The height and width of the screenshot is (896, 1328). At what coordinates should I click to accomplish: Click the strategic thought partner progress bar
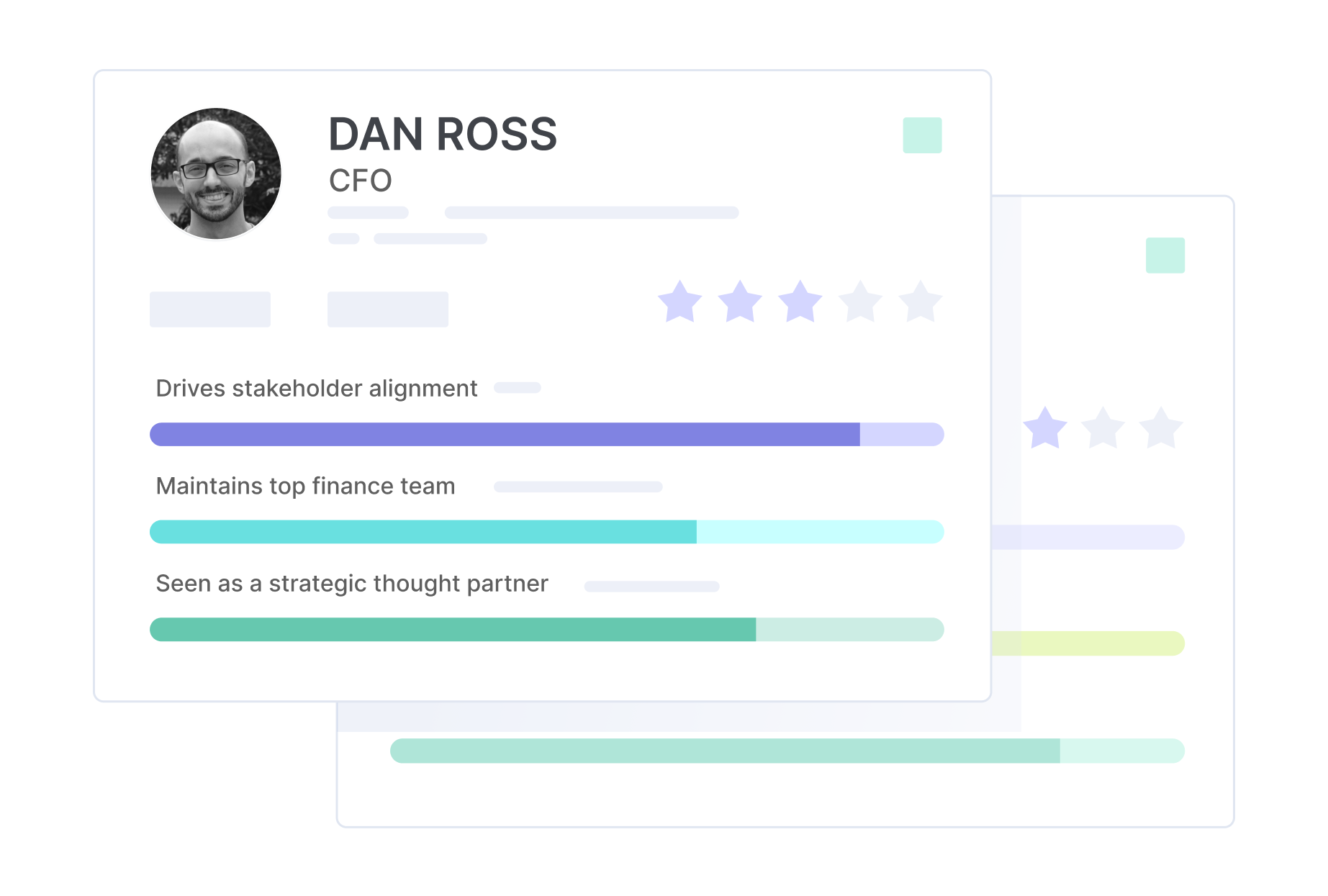(x=547, y=630)
